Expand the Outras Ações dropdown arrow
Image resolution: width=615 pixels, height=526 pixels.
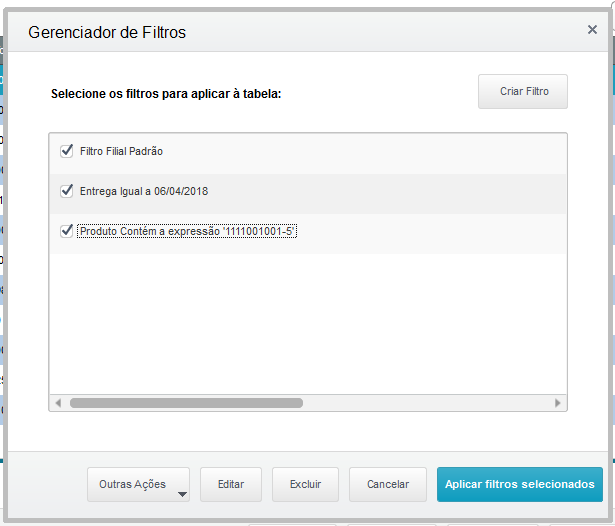[x=182, y=493]
